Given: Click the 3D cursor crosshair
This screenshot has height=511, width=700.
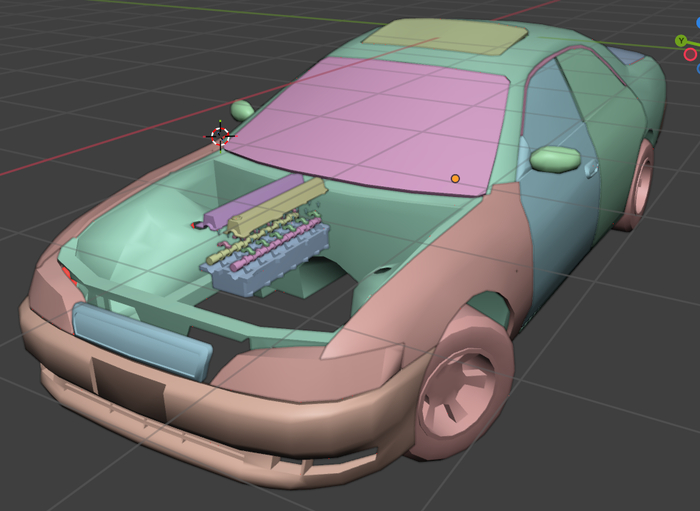Looking at the screenshot, I should 220,135.
